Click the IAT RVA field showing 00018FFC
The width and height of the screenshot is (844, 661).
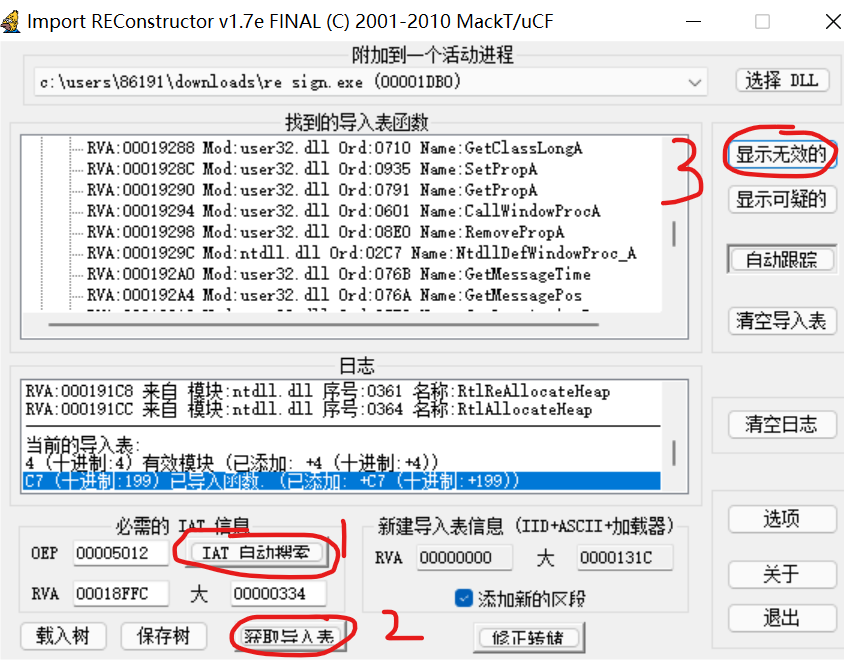[x=121, y=594]
